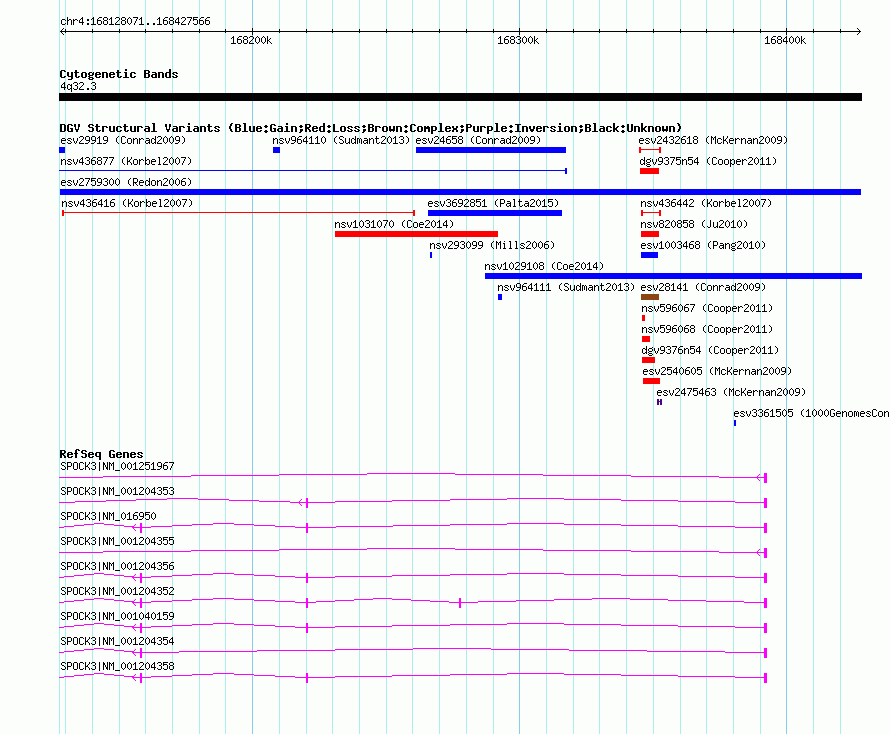Select the esv3692851 blue gain bar
Screen dimensions: 890x734
tap(495, 213)
